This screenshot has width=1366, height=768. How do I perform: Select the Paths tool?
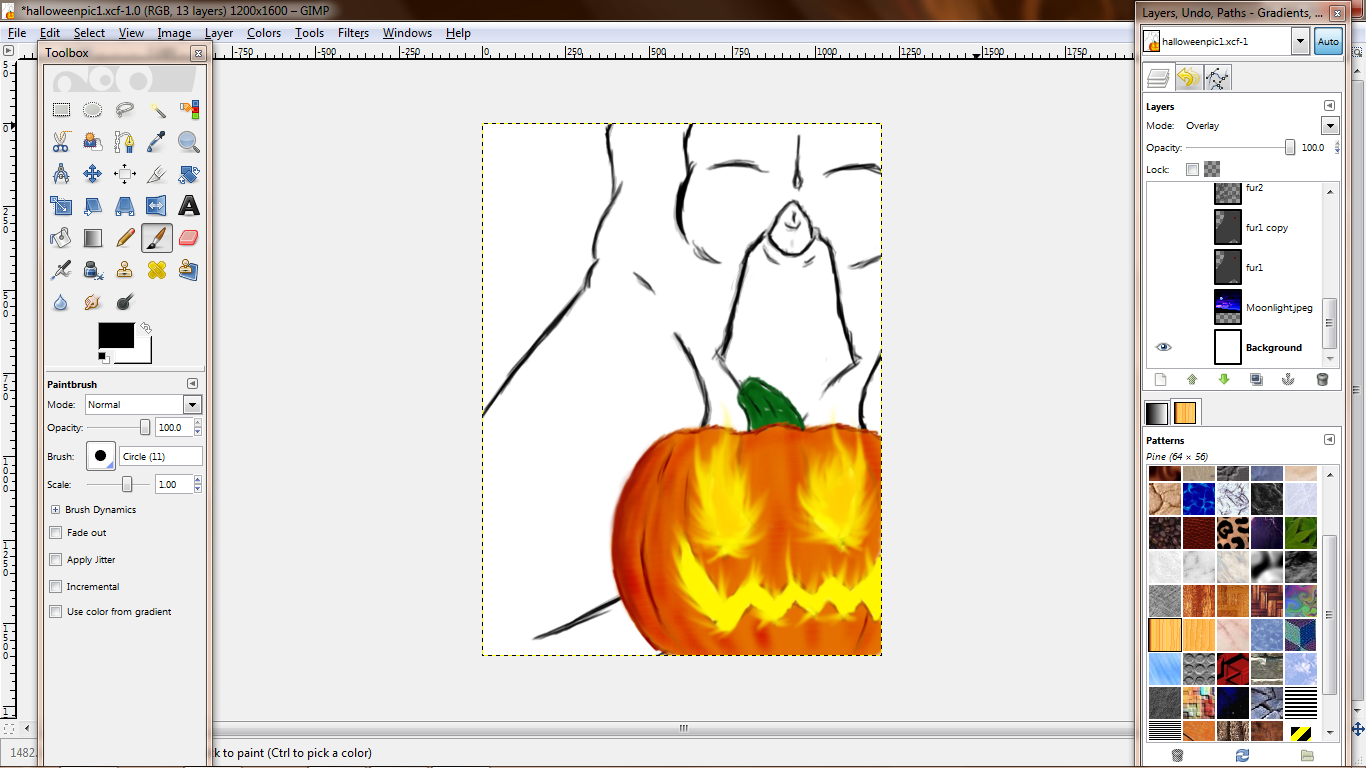[125, 142]
